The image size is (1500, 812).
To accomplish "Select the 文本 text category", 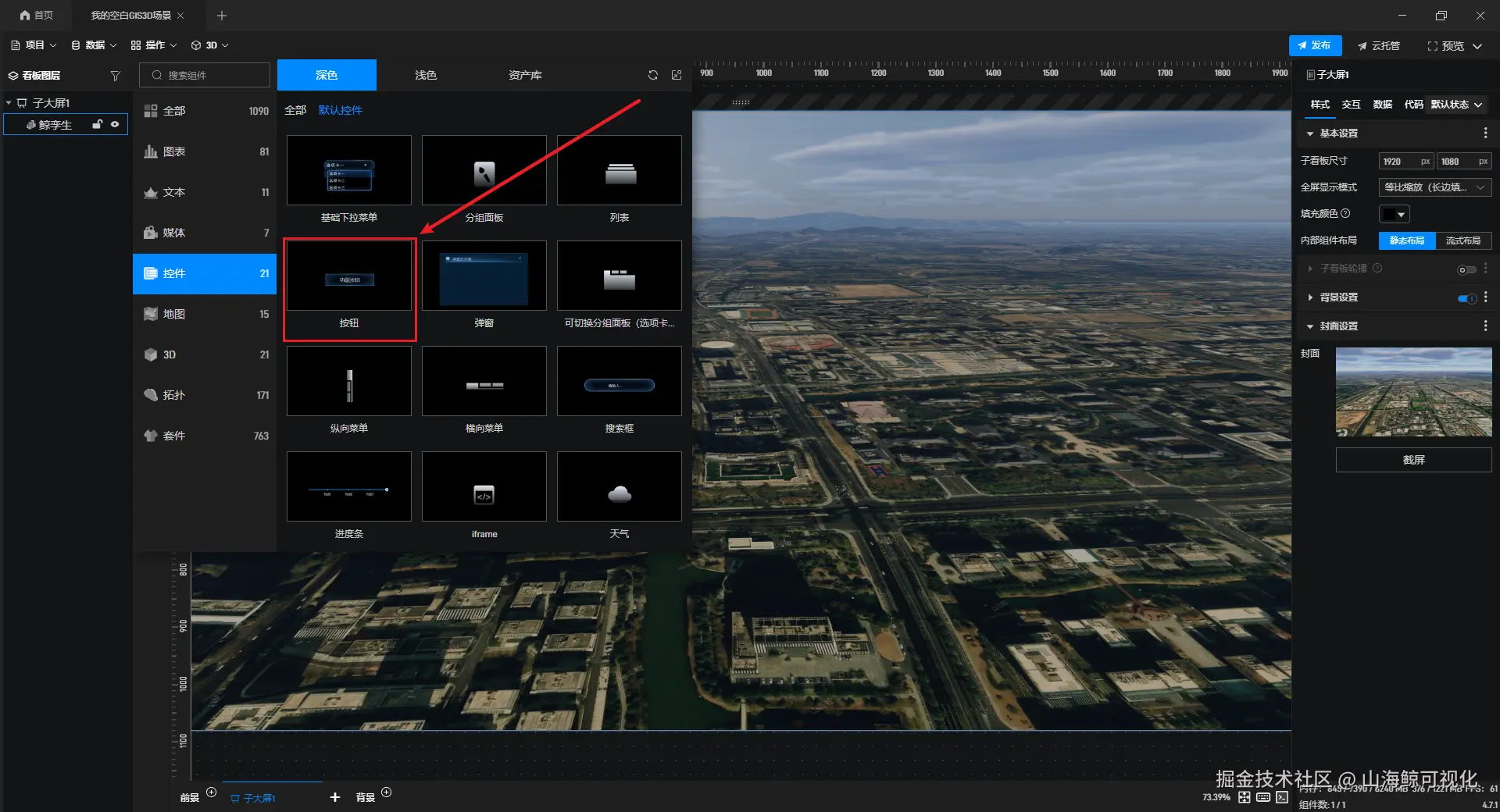I will (x=205, y=192).
